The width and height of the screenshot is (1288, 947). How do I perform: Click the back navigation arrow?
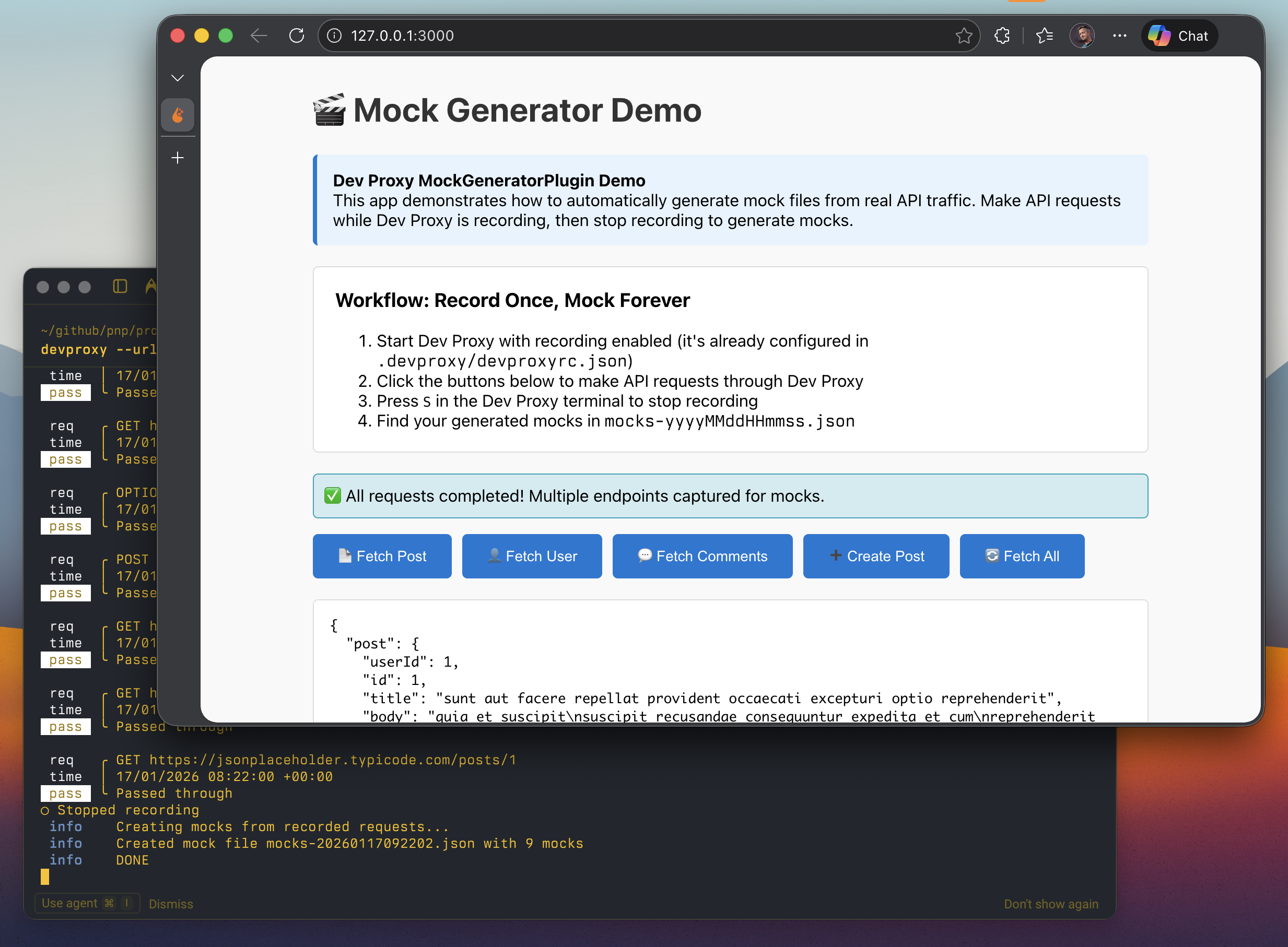[x=259, y=35]
